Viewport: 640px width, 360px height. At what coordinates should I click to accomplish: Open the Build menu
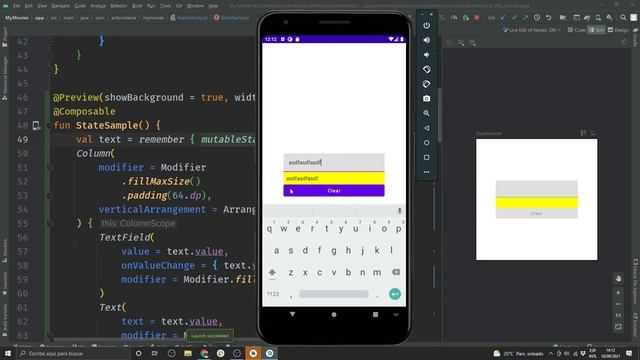[137, 6]
